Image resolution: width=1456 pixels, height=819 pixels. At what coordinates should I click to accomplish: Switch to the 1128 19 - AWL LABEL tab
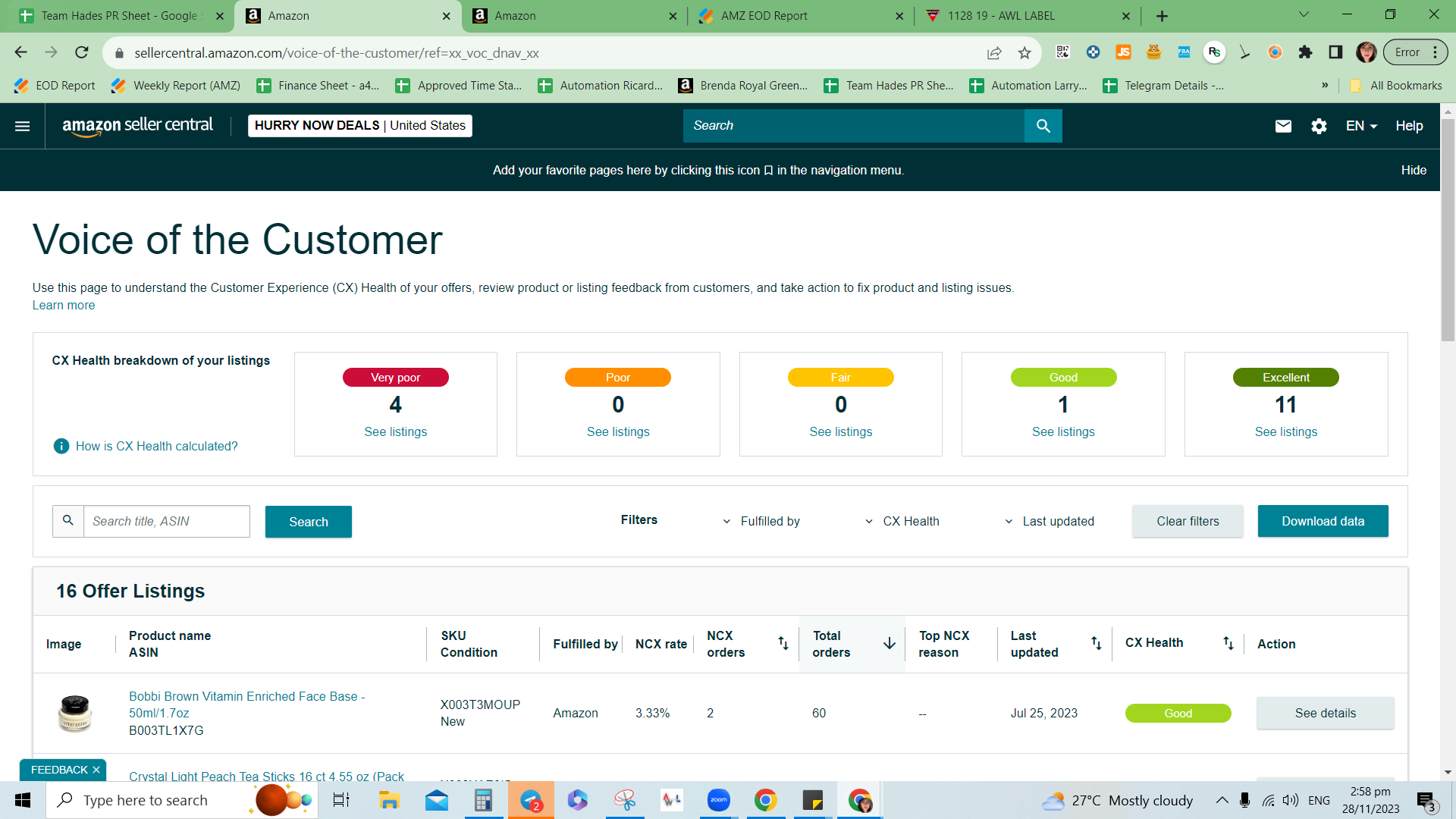coord(1028,16)
